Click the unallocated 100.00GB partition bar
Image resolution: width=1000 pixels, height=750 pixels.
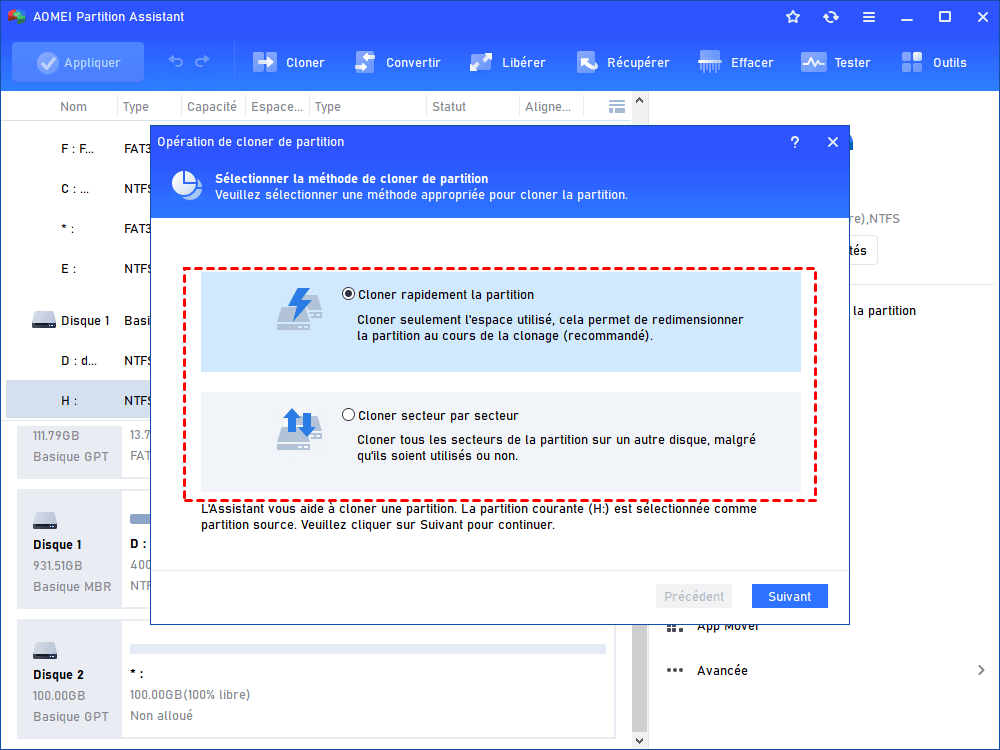pyautogui.click(x=368, y=649)
